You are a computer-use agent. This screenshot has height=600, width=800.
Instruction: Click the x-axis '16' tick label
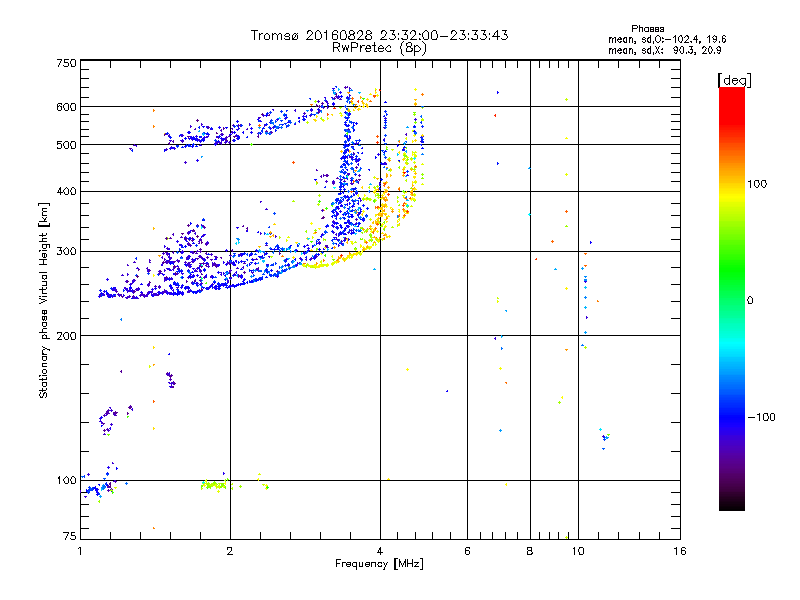click(680, 551)
